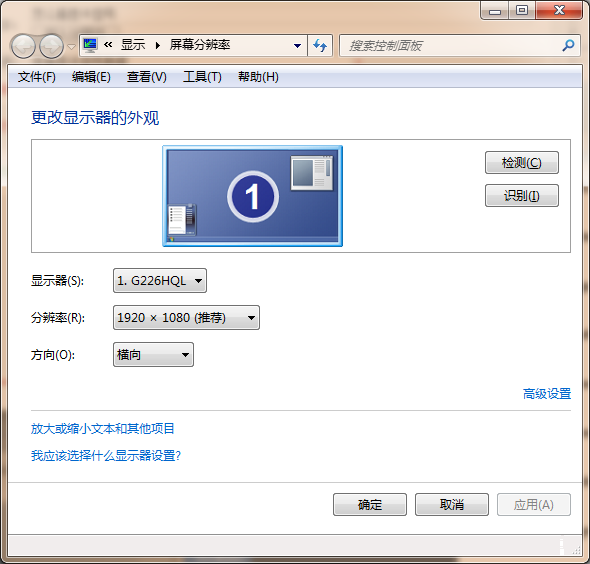The width and height of the screenshot is (590, 564).
Task: Open the 显示器 G226HQL dropdown
Action: click(160, 281)
